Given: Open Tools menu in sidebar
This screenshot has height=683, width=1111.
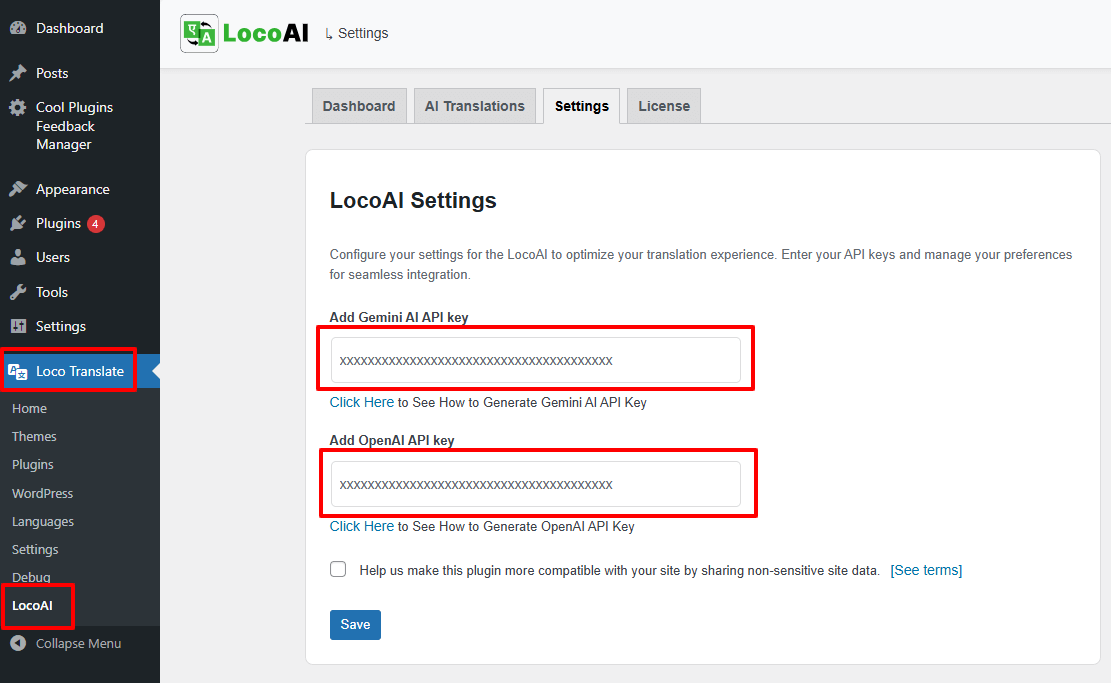Looking at the screenshot, I should pyautogui.click(x=52, y=292).
